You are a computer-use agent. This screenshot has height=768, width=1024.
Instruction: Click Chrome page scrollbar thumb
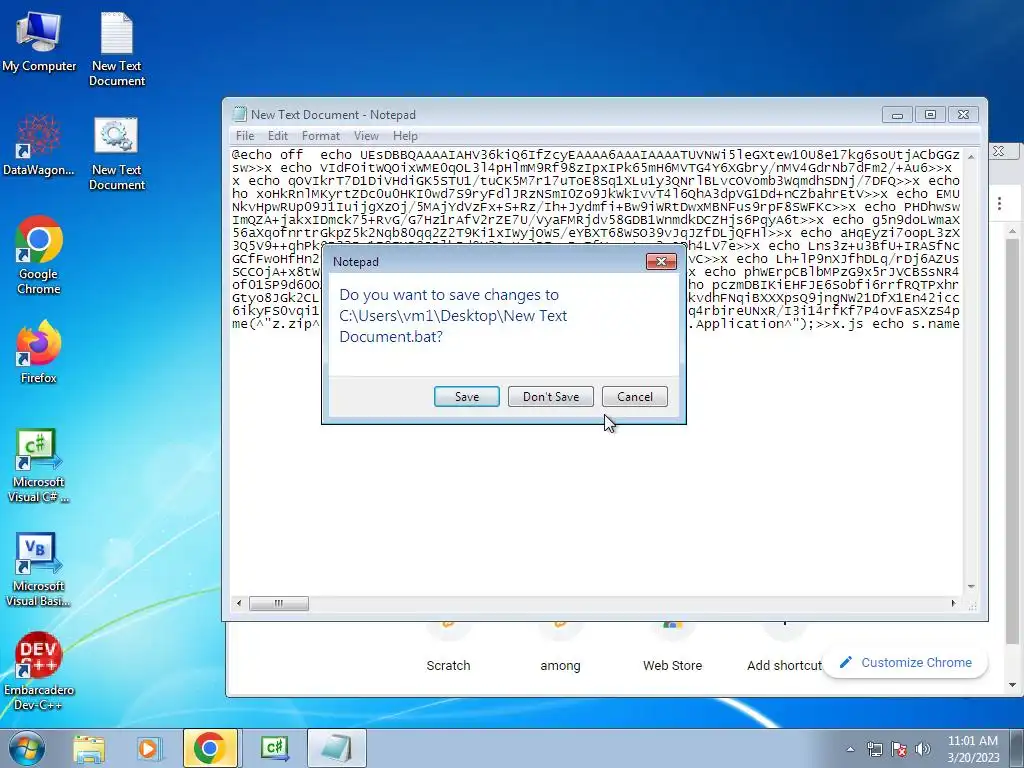1012,440
